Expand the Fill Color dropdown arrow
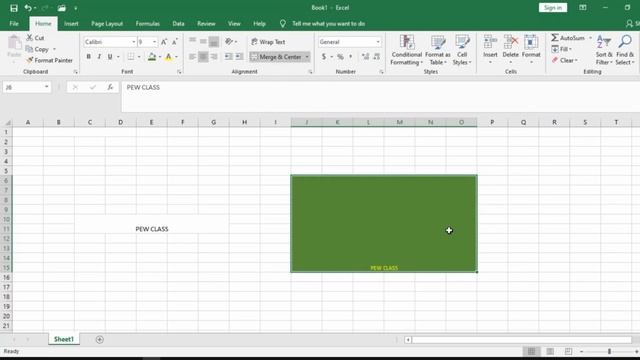 click(x=160, y=57)
